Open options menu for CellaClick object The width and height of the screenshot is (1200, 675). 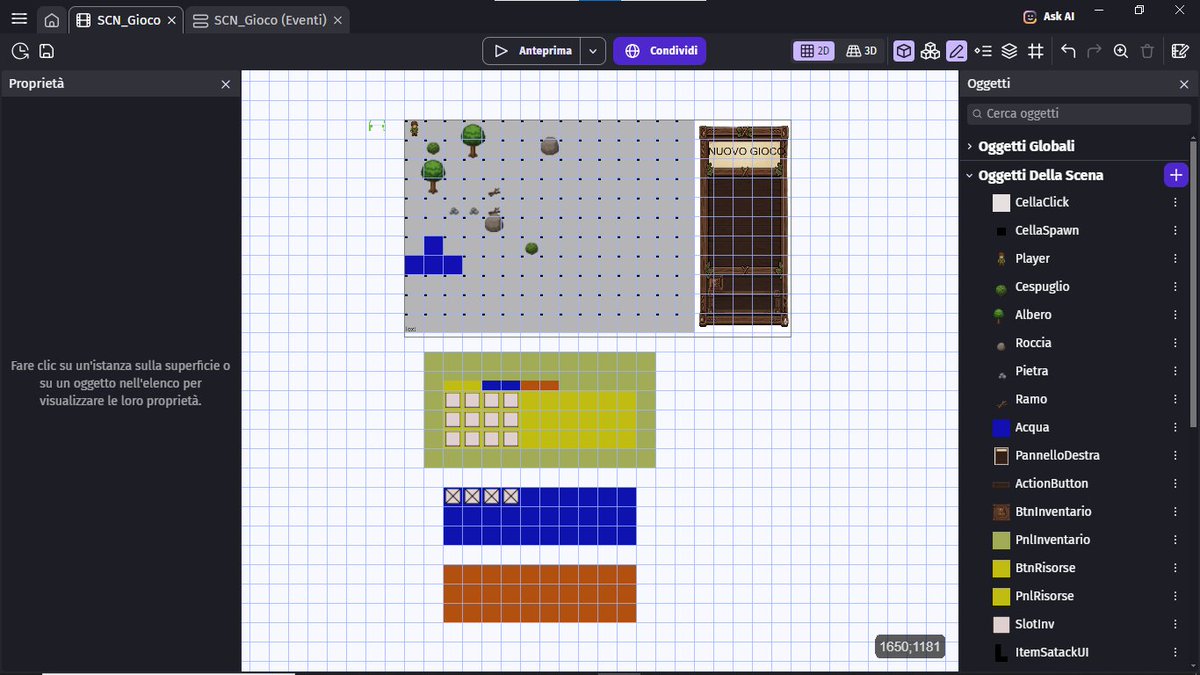(1175, 202)
